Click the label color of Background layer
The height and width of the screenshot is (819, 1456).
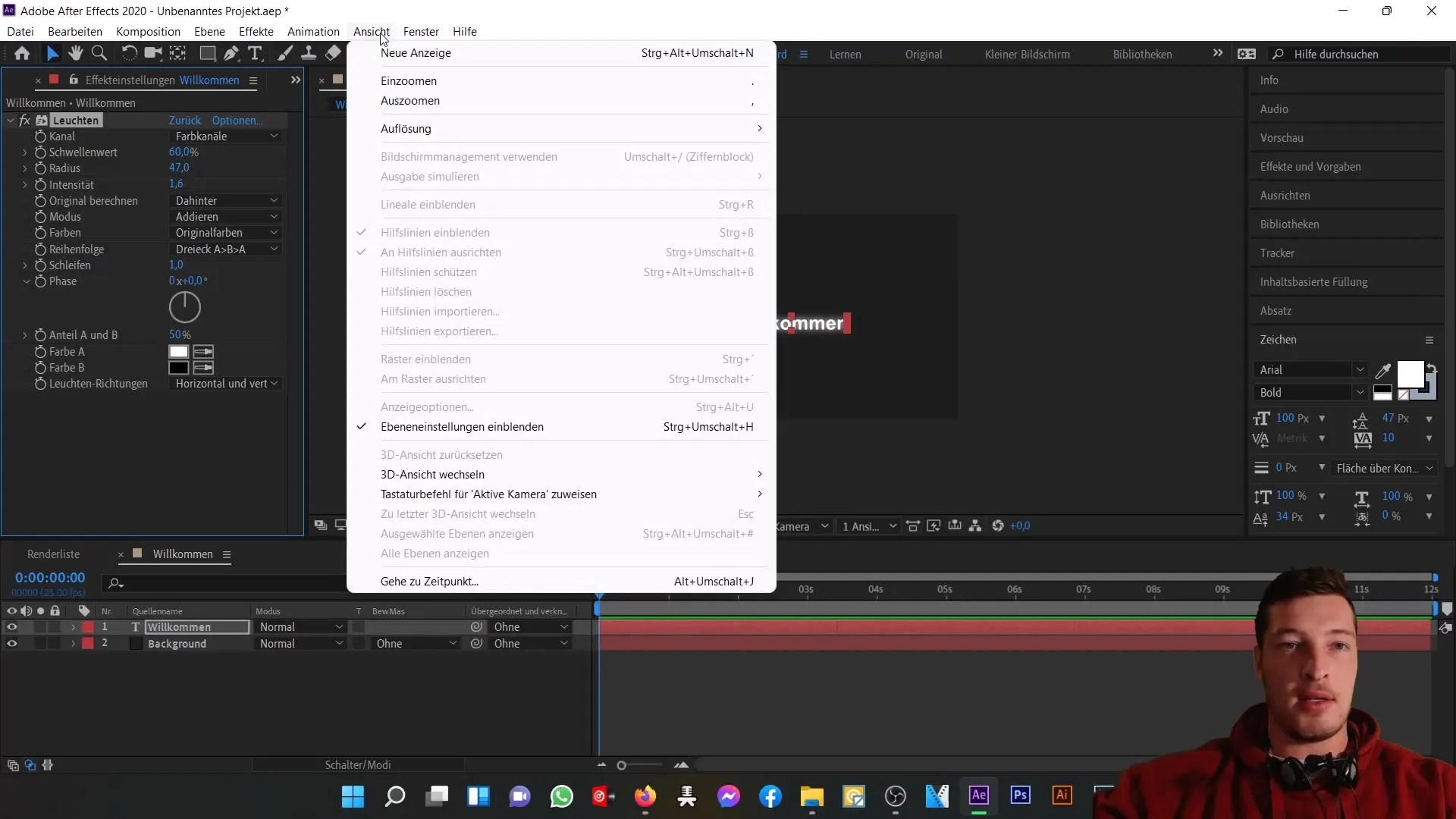88,644
